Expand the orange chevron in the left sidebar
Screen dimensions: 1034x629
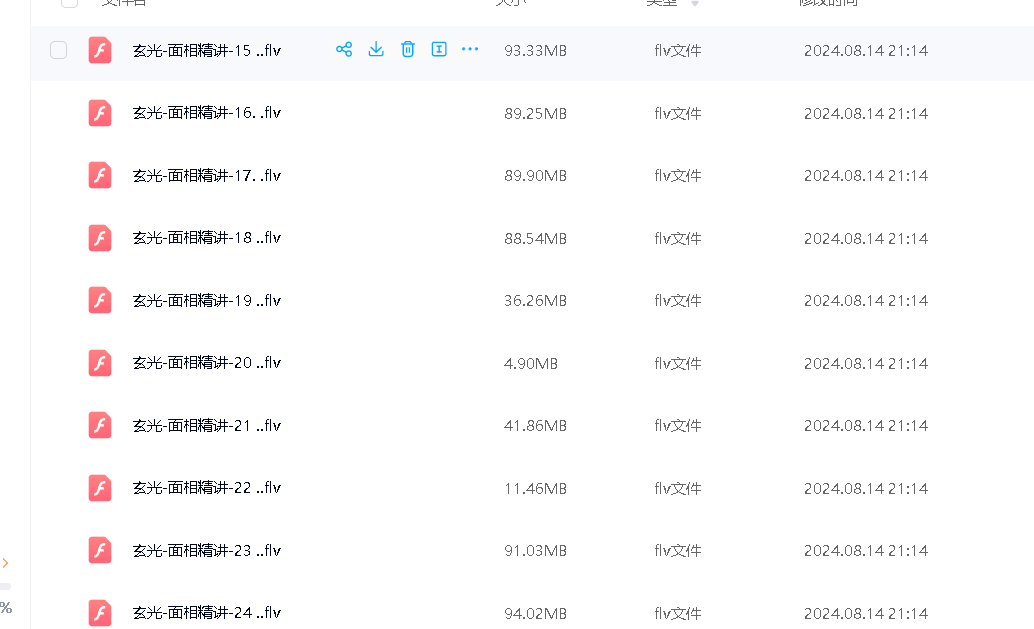[x=5, y=563]
